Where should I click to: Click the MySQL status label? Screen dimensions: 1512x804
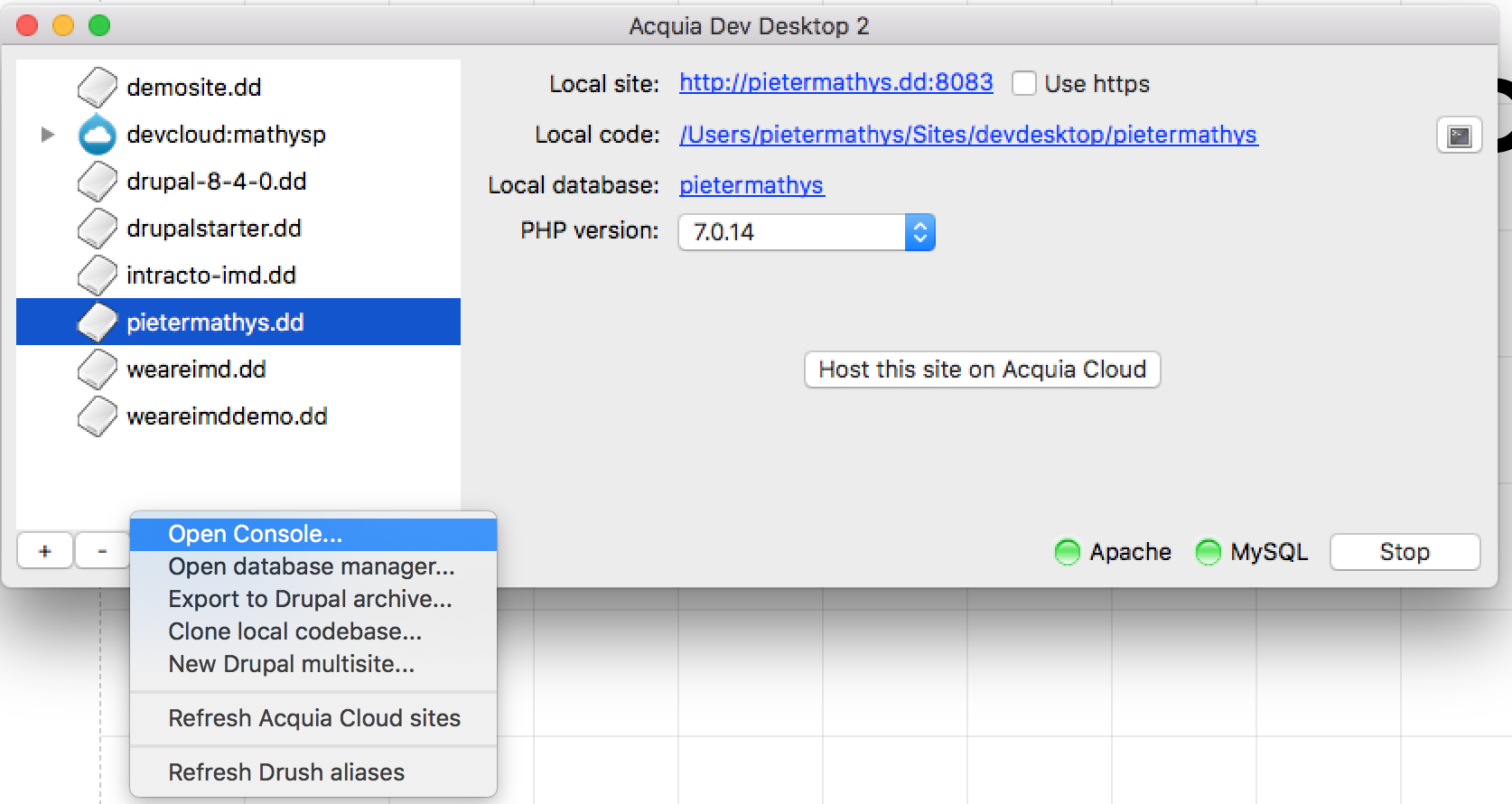click(1269, 552)
